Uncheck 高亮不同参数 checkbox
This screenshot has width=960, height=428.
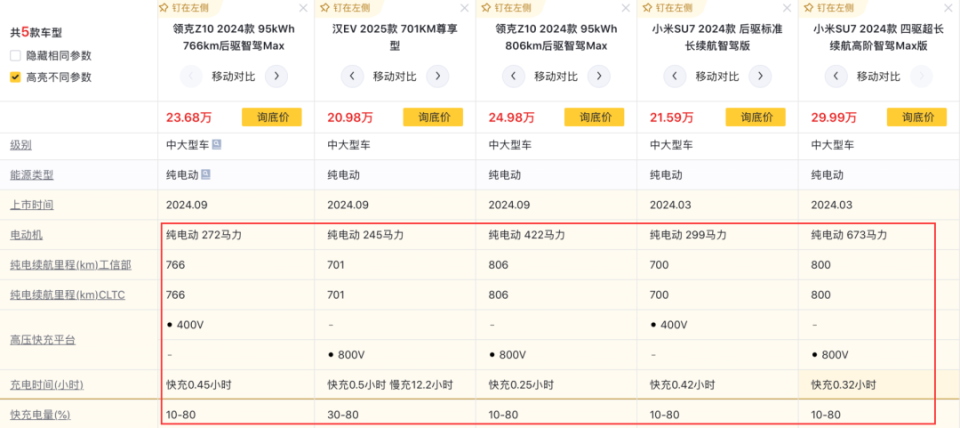[15, 77]
